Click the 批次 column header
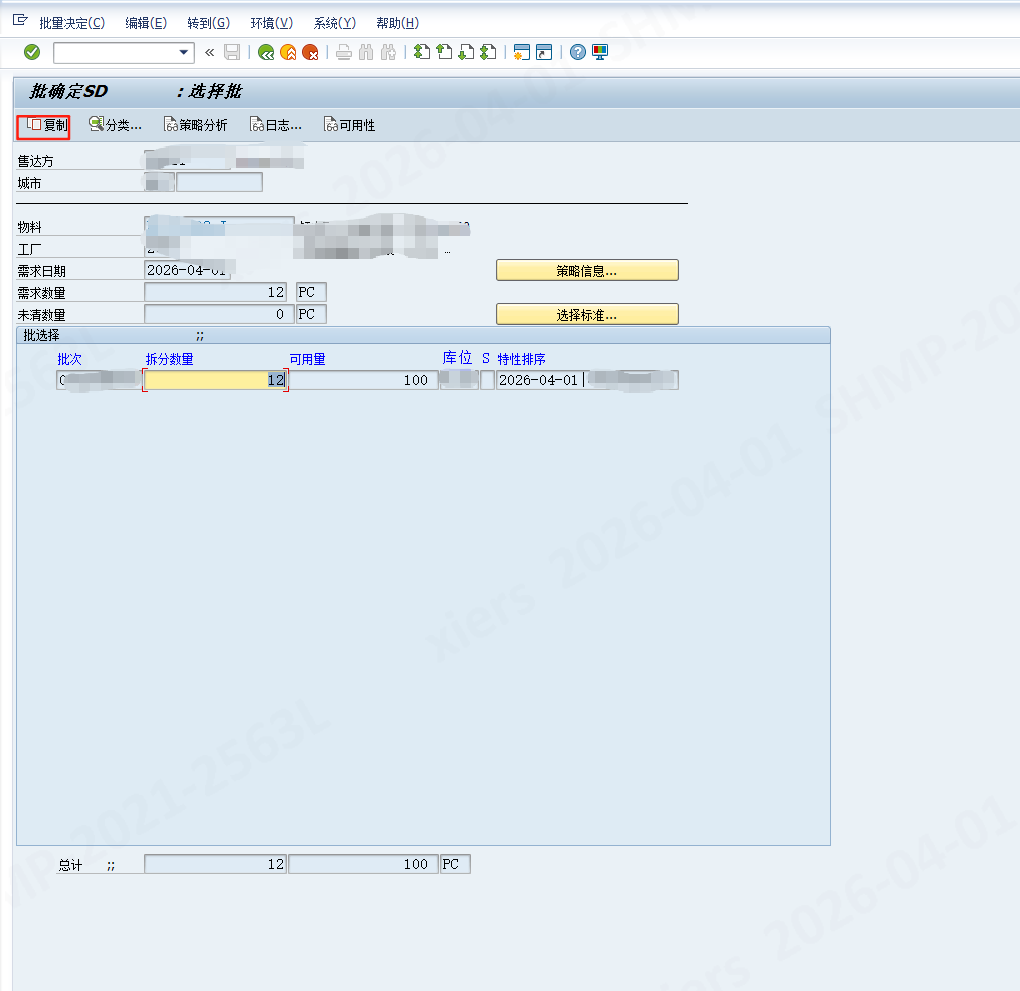 (x=70, y=359)
